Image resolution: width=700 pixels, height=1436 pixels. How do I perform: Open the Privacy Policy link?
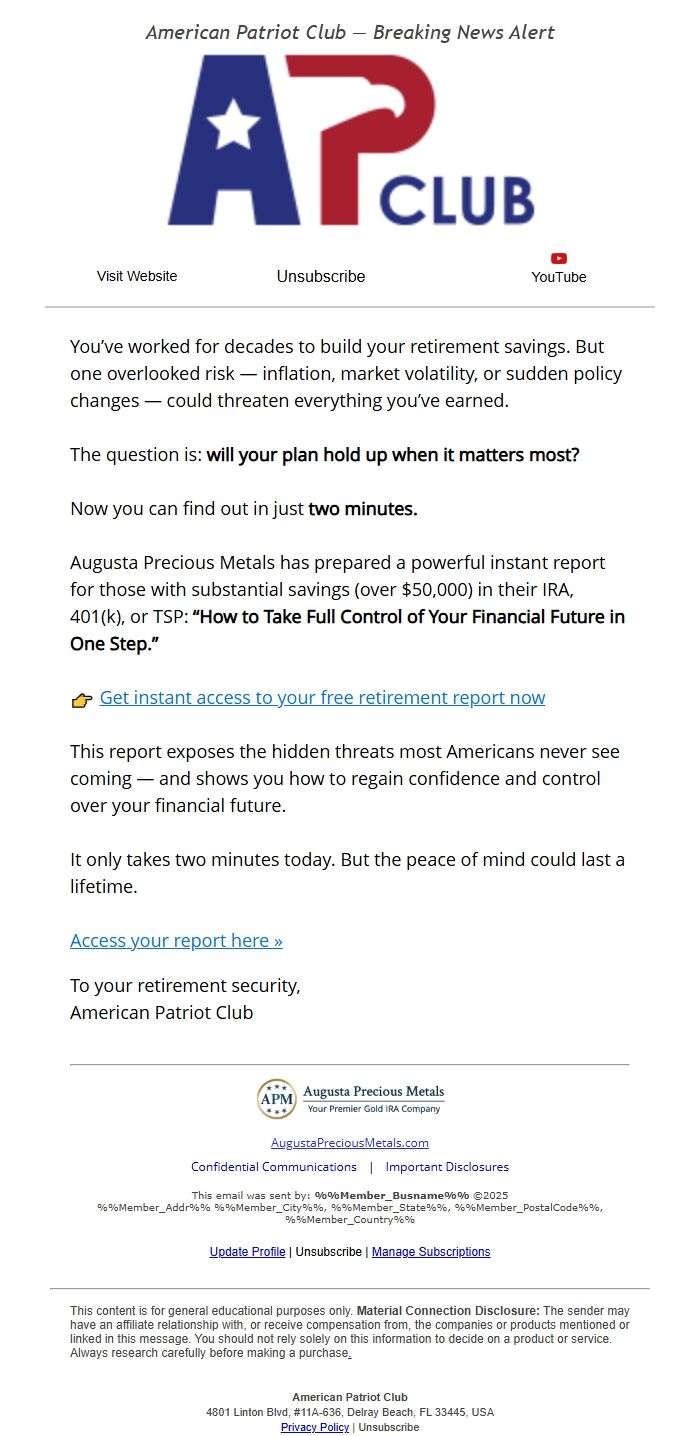315,1428
